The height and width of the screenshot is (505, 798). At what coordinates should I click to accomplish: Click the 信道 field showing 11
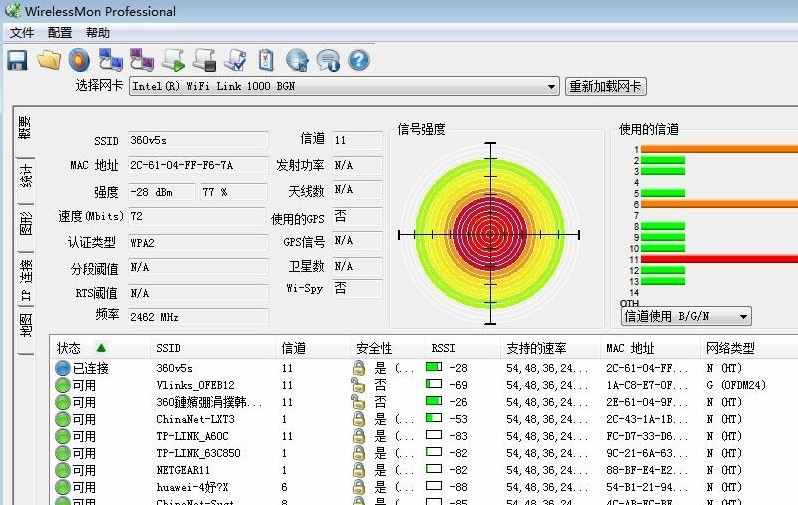[357, 140]
